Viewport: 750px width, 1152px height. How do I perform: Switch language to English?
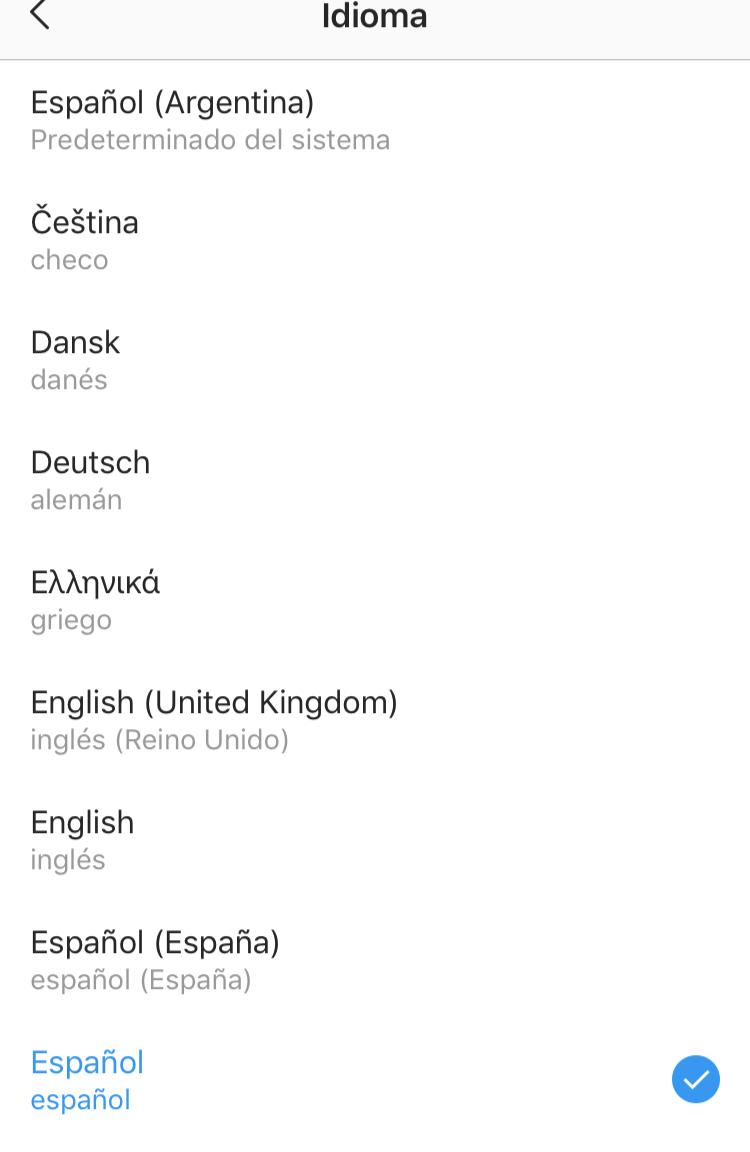[375, 840]
